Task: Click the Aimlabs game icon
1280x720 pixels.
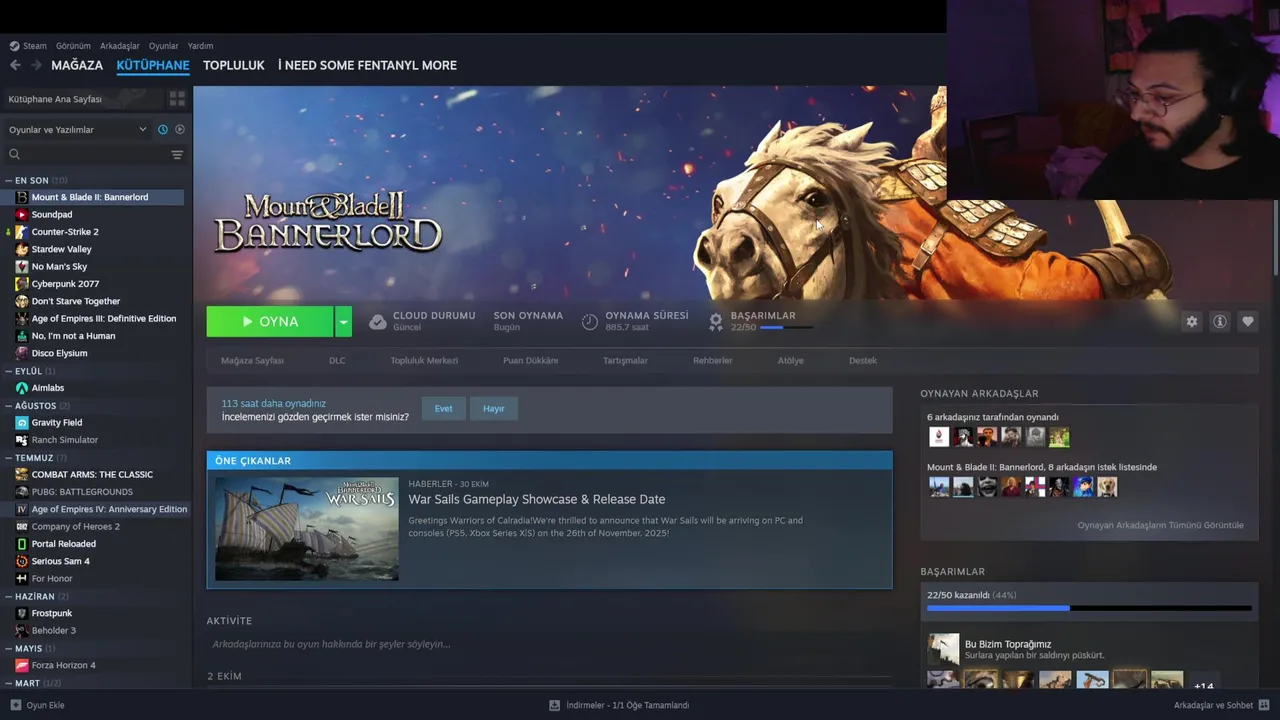Action: point(22,388)
